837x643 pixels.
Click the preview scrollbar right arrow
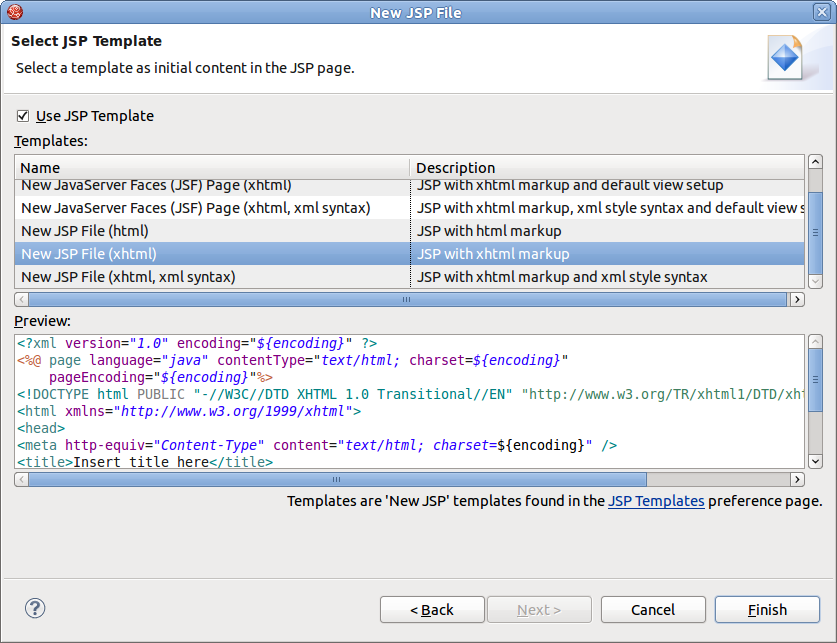[796, 479]
